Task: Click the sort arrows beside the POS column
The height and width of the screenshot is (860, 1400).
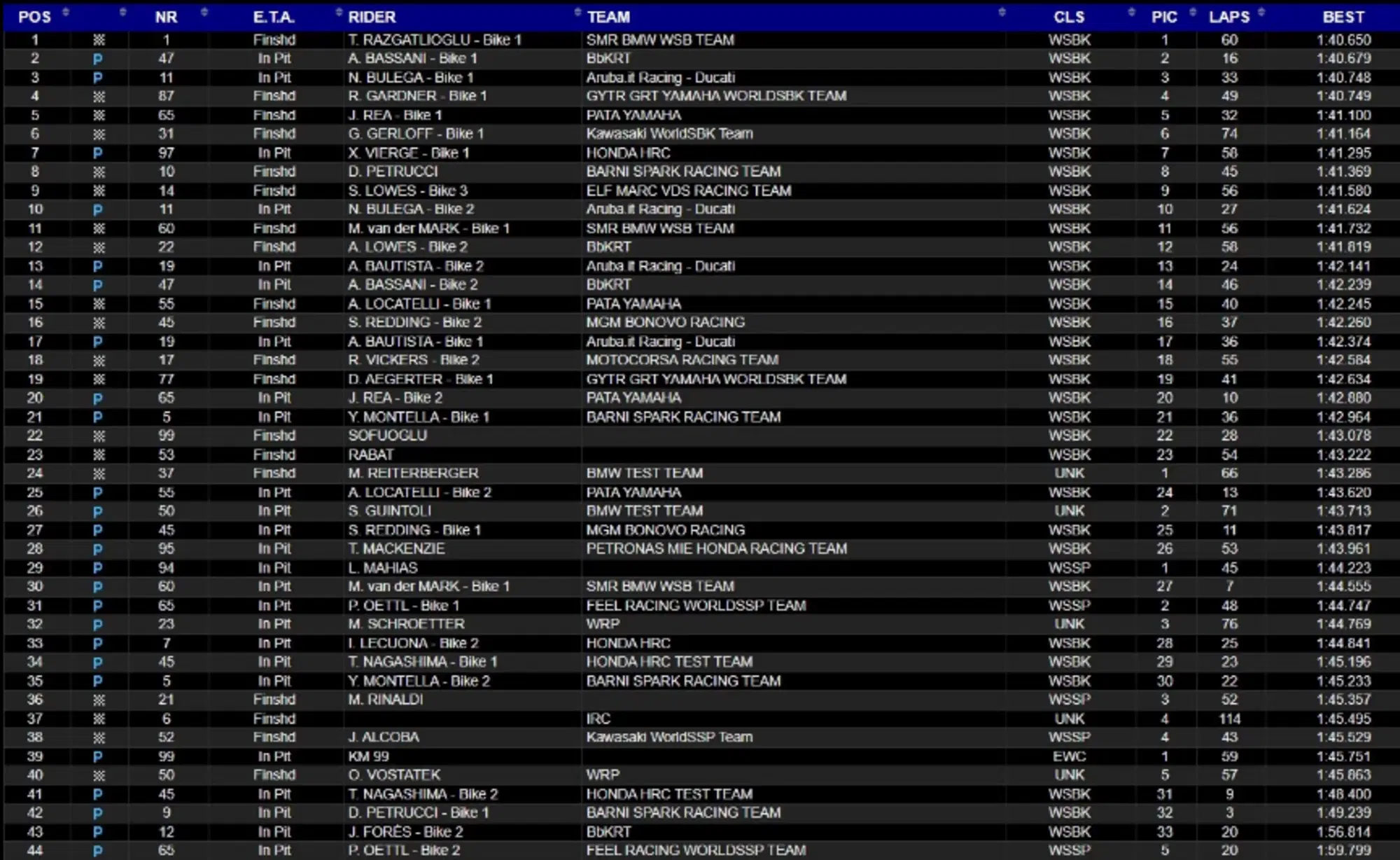Action: coord(66,13)
